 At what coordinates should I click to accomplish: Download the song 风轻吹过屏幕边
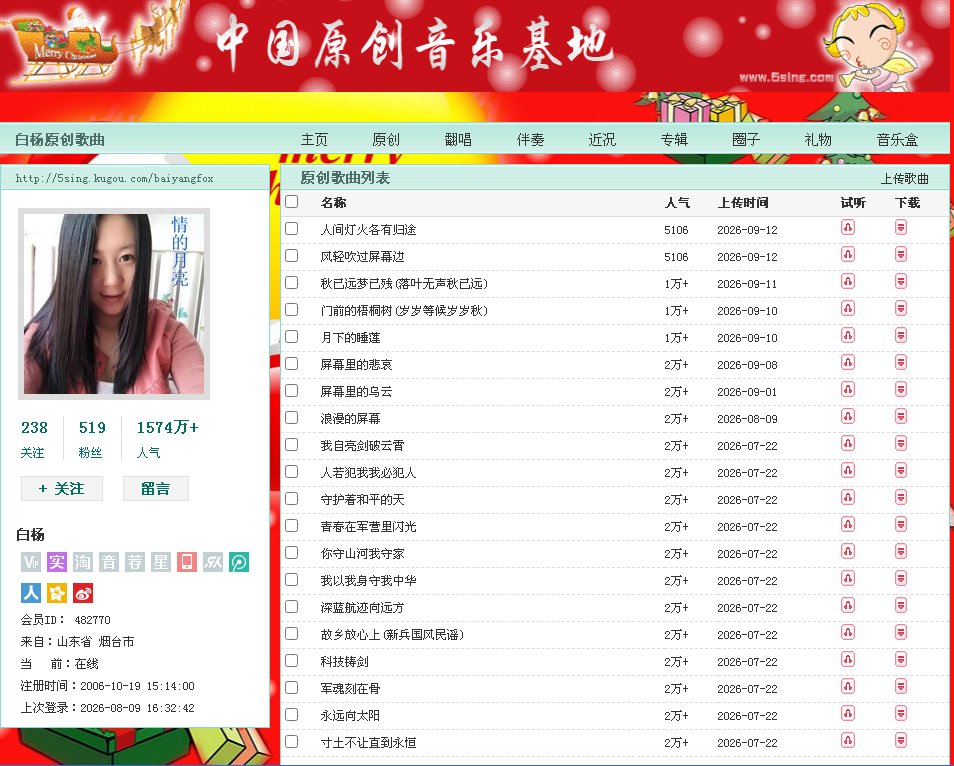click(x=901, y=254)
